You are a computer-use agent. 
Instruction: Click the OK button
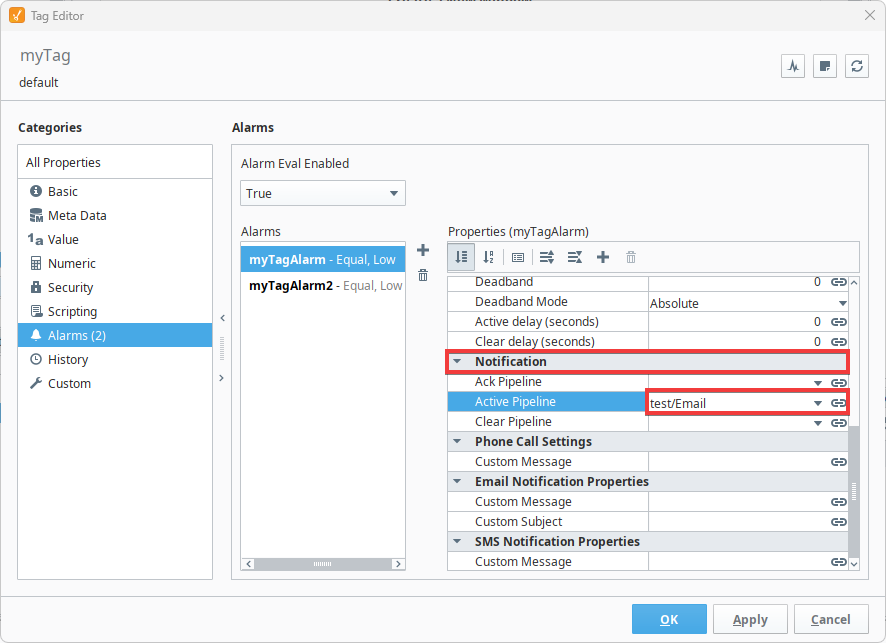(x=669, y=619)
